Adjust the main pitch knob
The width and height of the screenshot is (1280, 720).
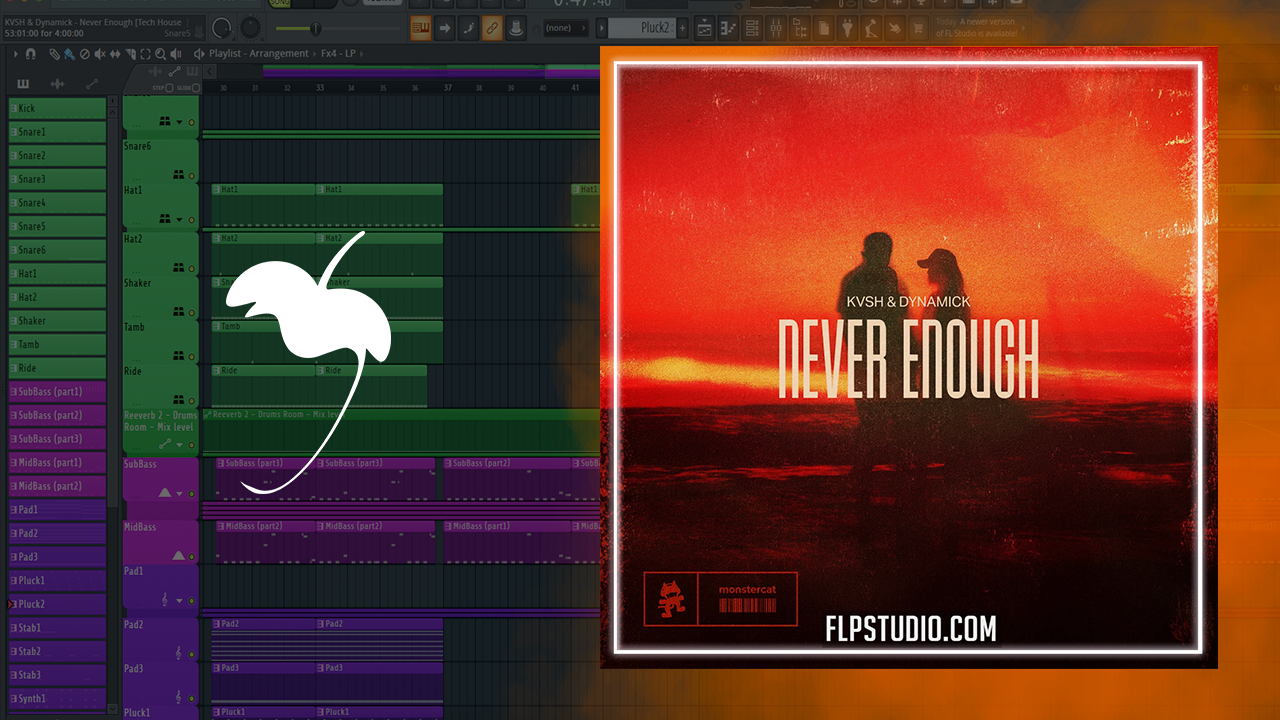[x=250, y=28]
